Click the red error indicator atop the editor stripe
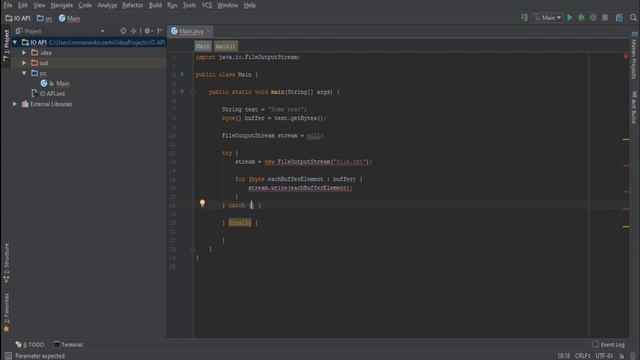 click(x=626, y=56)
